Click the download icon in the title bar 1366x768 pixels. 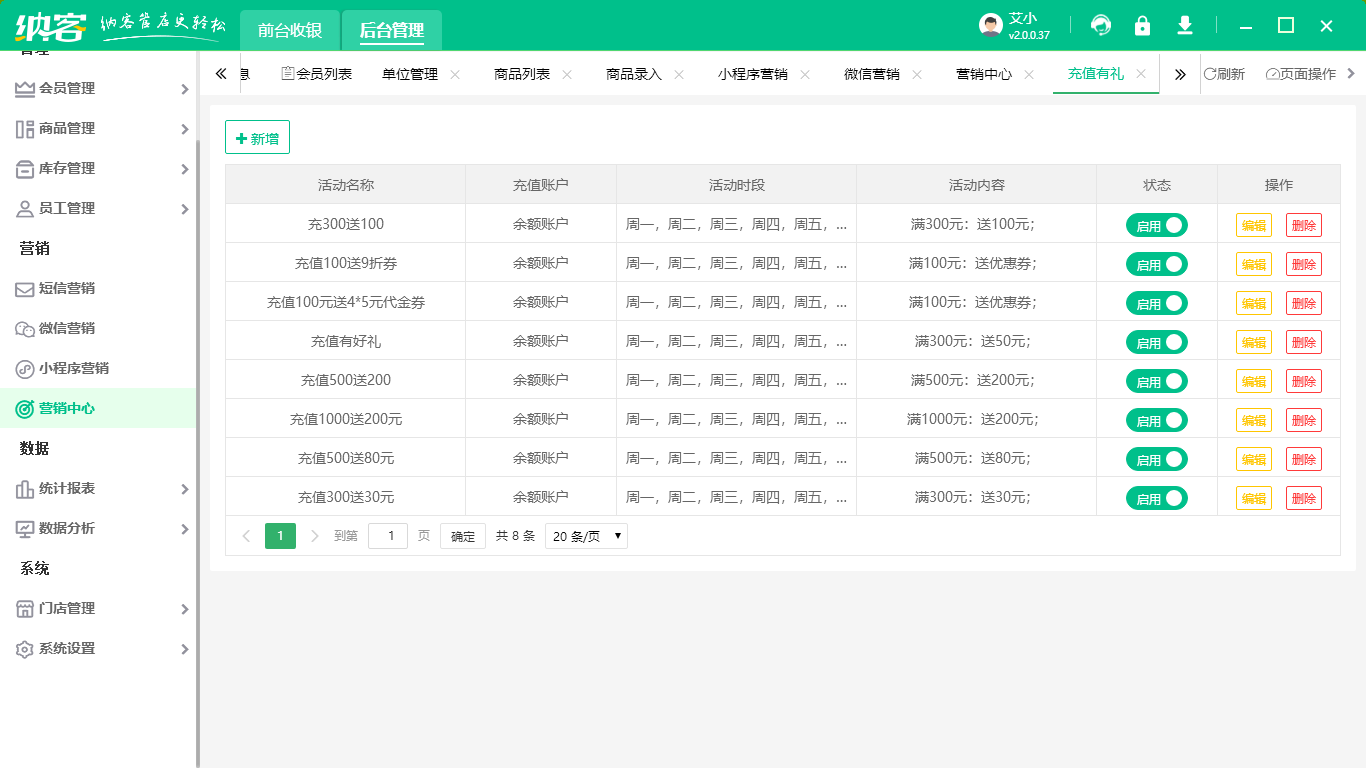point(1185,25)
